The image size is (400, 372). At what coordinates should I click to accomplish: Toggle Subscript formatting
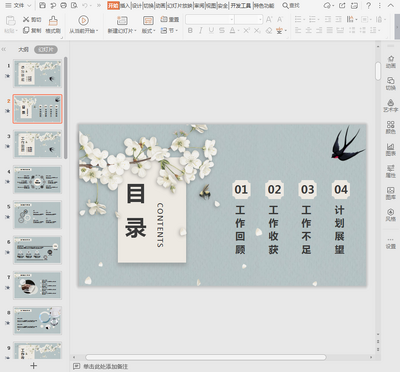(257, 31)
